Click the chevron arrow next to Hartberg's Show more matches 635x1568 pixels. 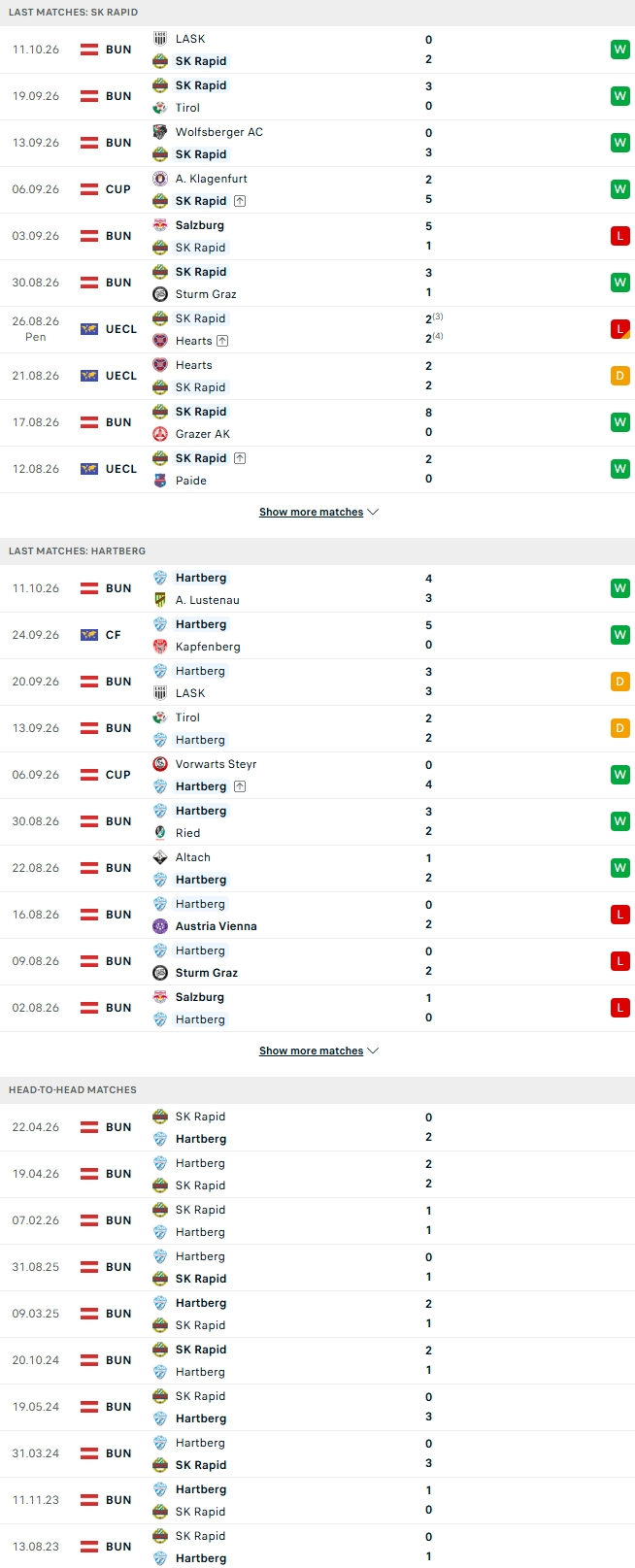coord(374,1051)
